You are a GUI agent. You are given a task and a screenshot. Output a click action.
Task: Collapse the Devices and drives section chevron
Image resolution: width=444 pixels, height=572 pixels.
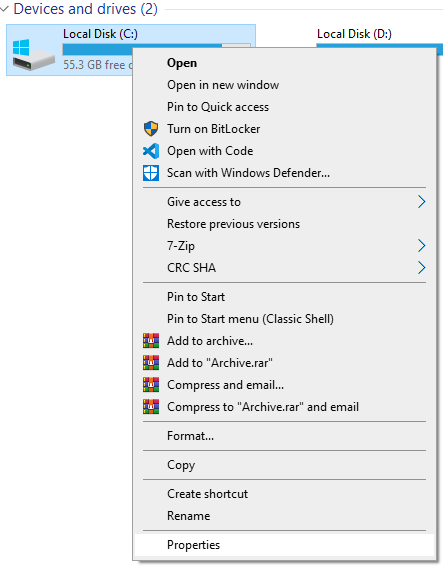click(4, 9)
